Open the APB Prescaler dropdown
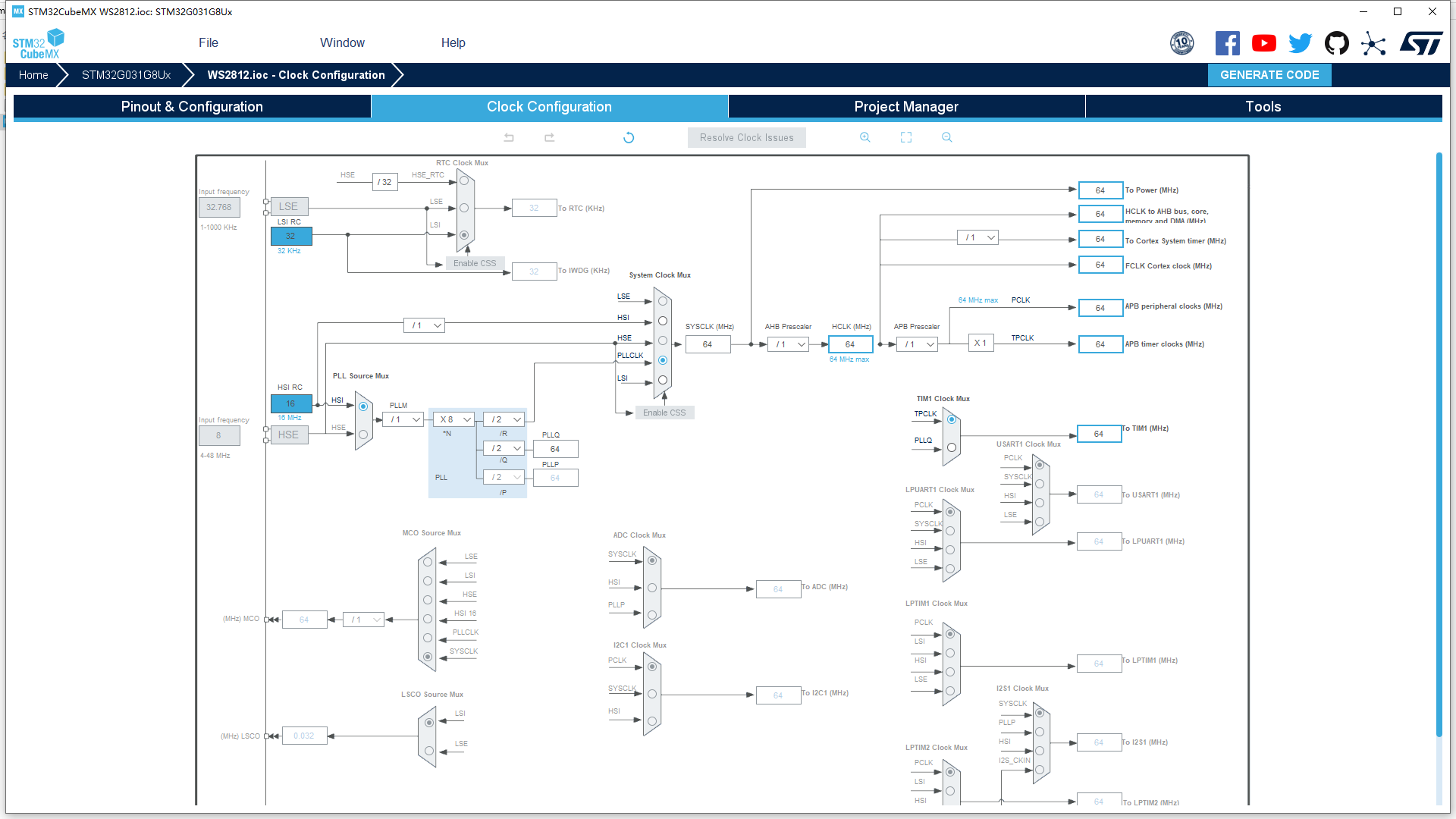This screenshot has height=819, width=1456. tap(918, 344)
